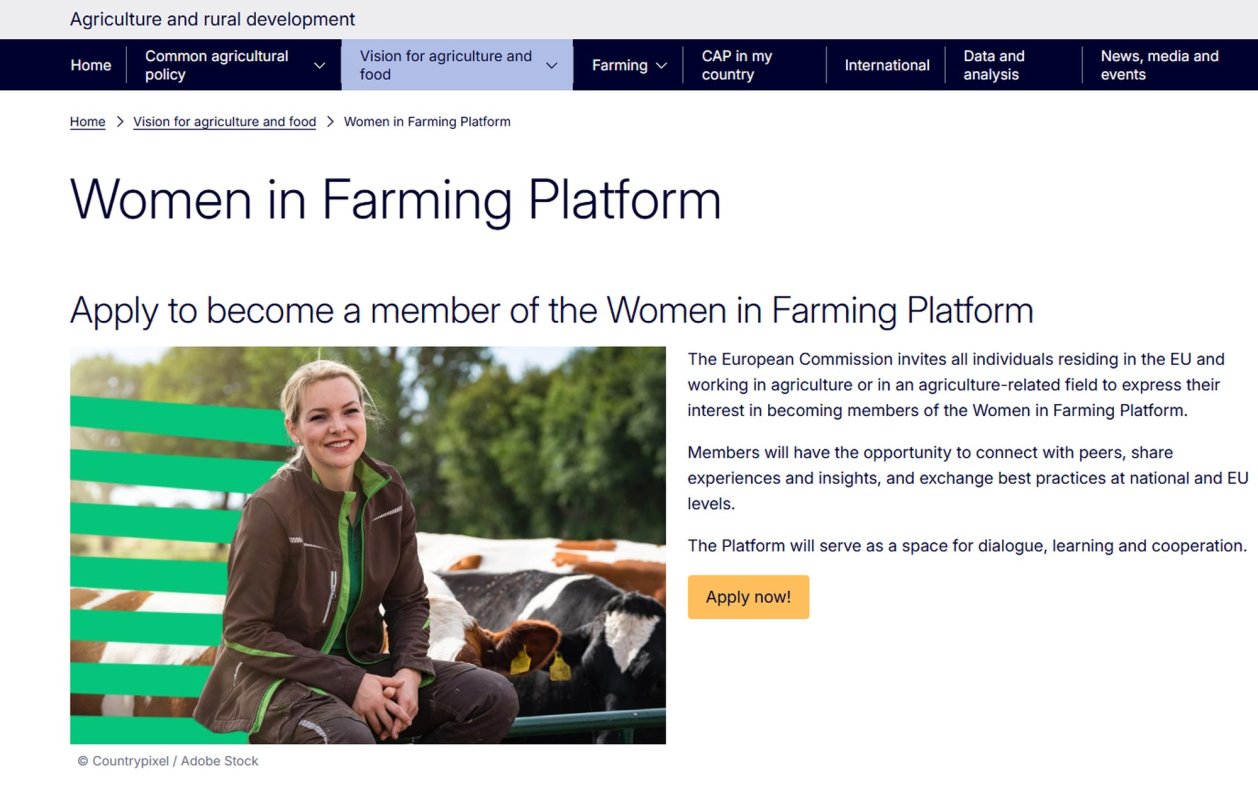Image resolution: width=1258 pixels, height=800 pixels.
Task: Click the Apply to become a member heading
Action: click(x=551, y=310)
